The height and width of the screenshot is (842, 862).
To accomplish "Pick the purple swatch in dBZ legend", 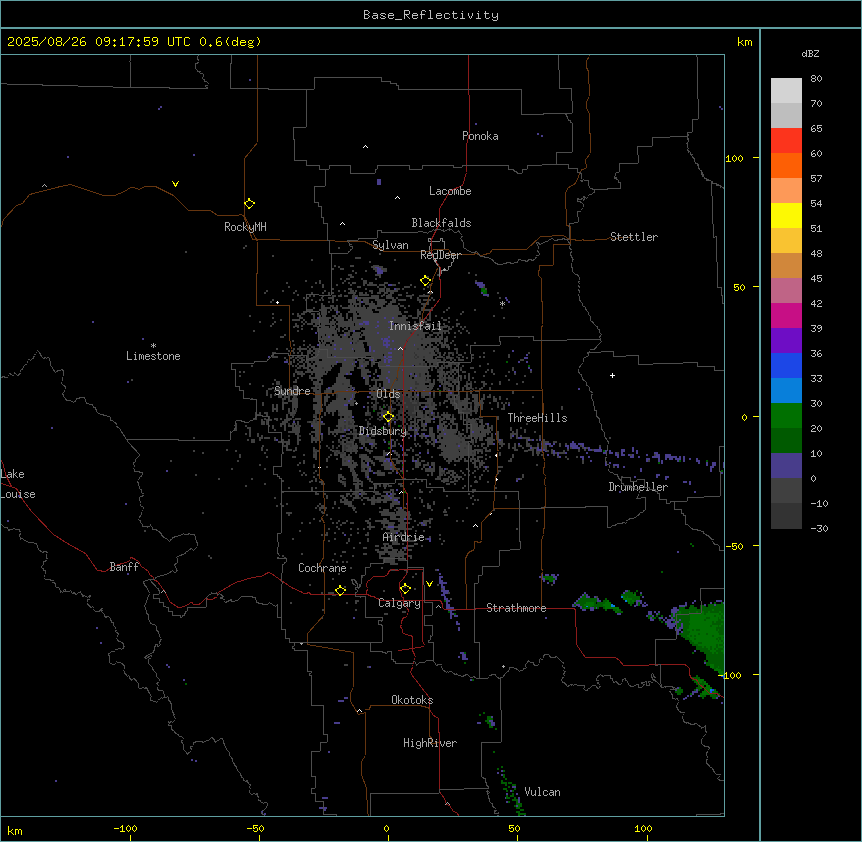I will tap(786, 340).
